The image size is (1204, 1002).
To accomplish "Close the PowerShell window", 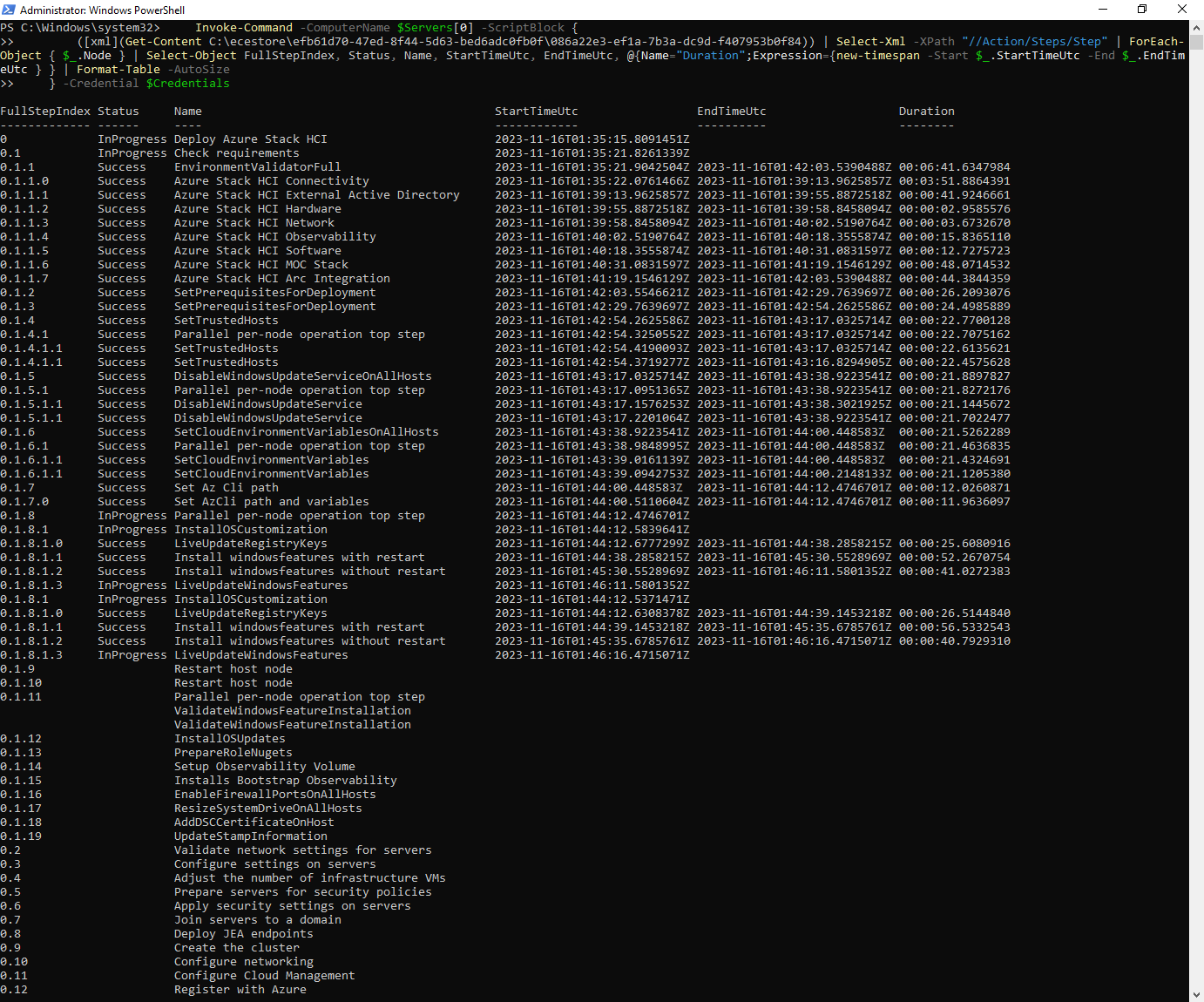I will tap(1182, 10).
